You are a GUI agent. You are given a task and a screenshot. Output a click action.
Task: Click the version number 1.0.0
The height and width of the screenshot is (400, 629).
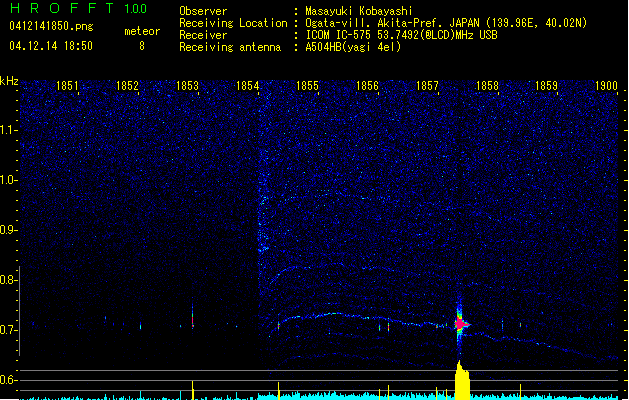[x=135, y=9]
